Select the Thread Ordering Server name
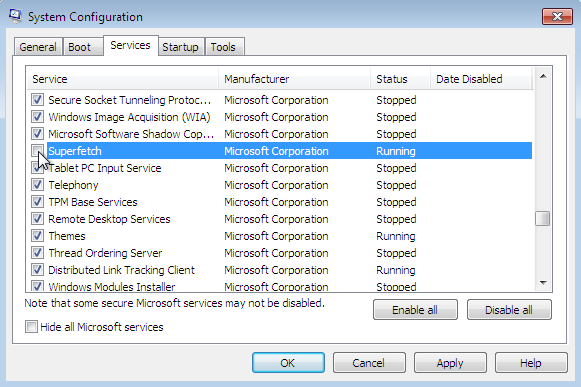Image resolution: width=581 pixels, height=387 pixels. (x=105, y=253)
